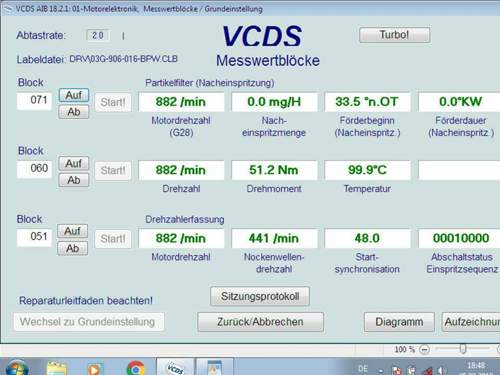
Task: Click Zurück/Abbrechen to go back
Action: (x=260, y=322)
